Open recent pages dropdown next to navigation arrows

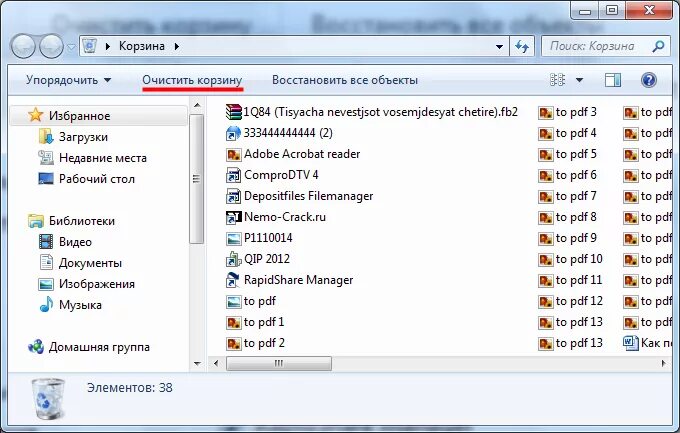click(x=71, y=47)
